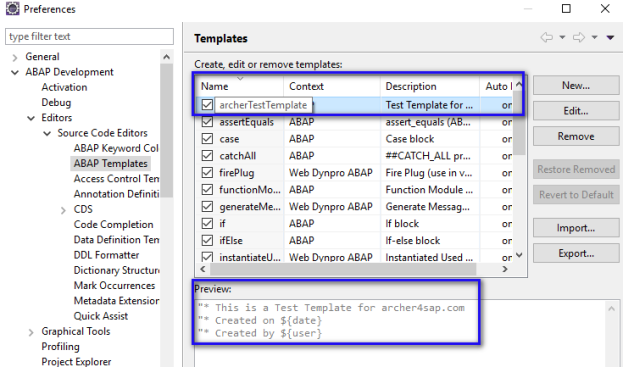Toggle the ifElse template checkbox
Viewport: 623px width, 367px height.
click(x=207, y=240)
